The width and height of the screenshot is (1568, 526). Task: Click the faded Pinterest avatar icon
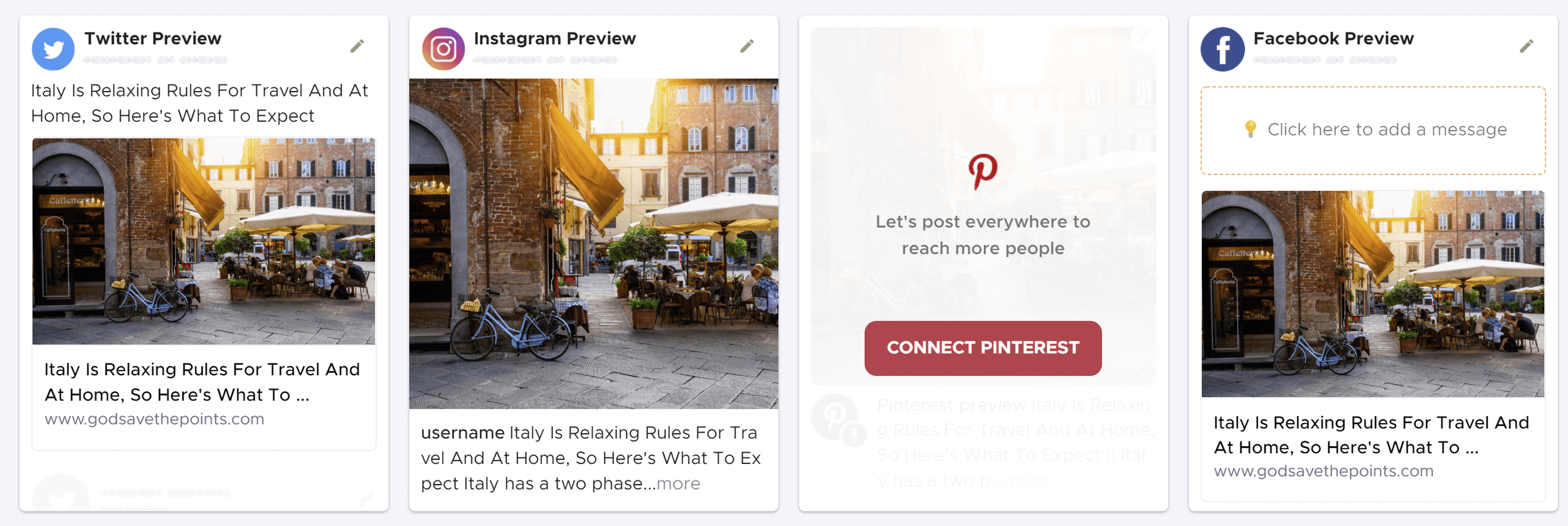coord(835,418)
